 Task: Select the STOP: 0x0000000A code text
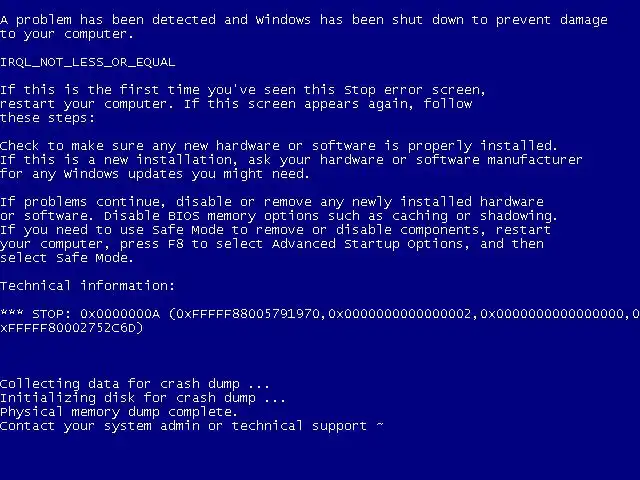(x=96, y=314)
